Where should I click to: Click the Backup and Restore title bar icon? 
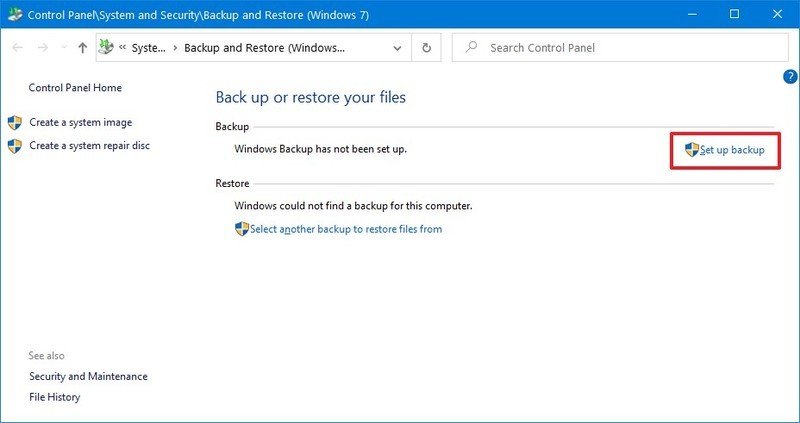tap(14, 14)
